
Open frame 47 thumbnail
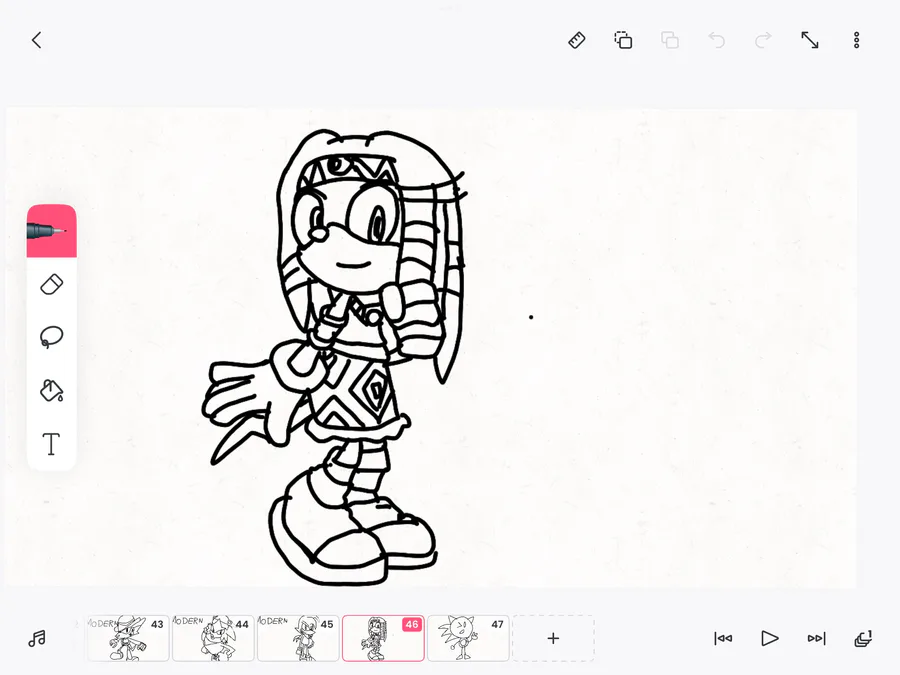pos(468,638)
